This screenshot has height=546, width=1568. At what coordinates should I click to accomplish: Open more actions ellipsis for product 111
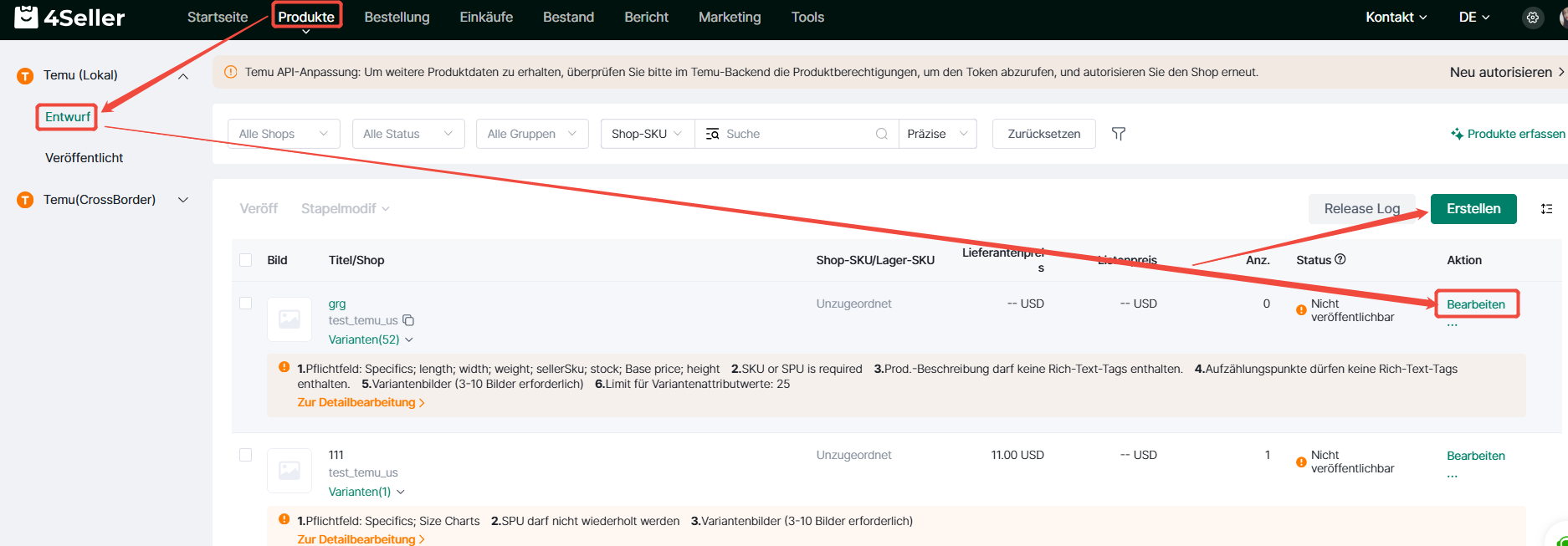pos(1453,476)
